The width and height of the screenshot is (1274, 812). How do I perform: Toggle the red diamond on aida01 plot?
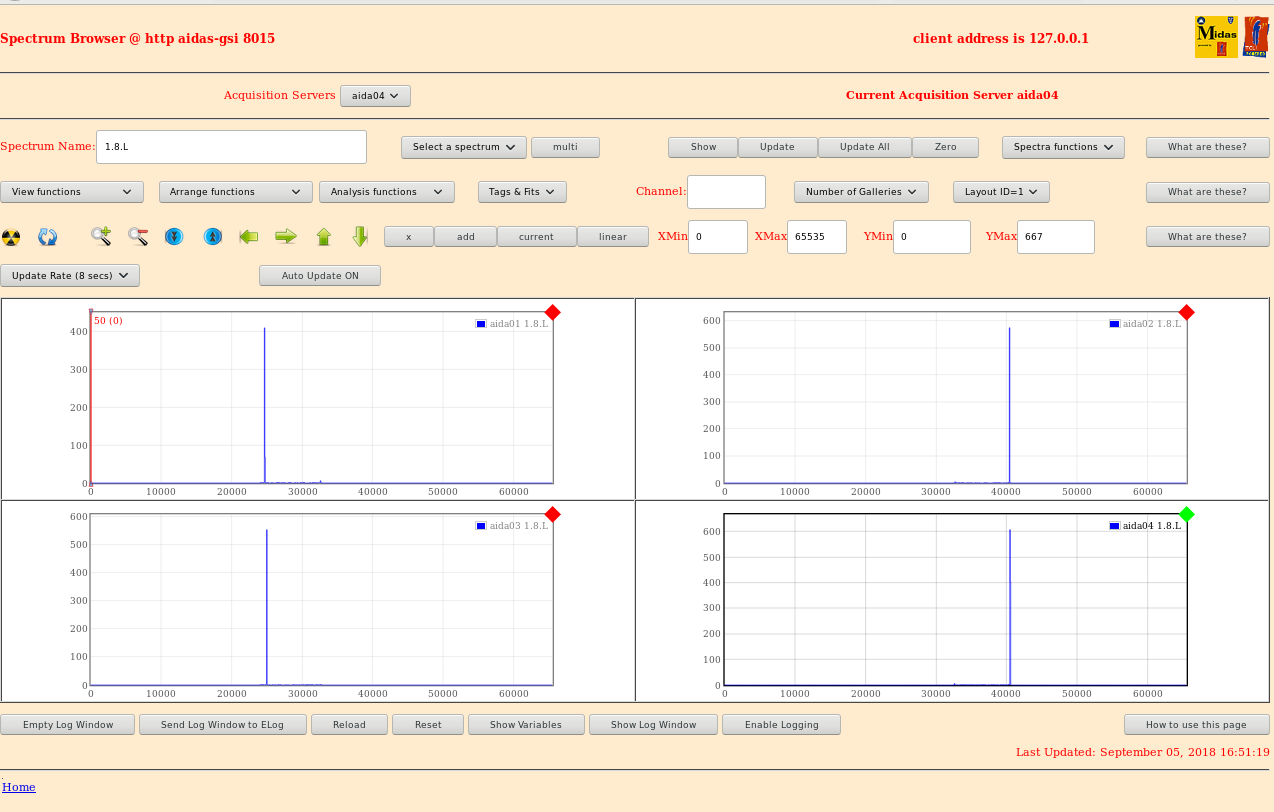pos(552,313)
